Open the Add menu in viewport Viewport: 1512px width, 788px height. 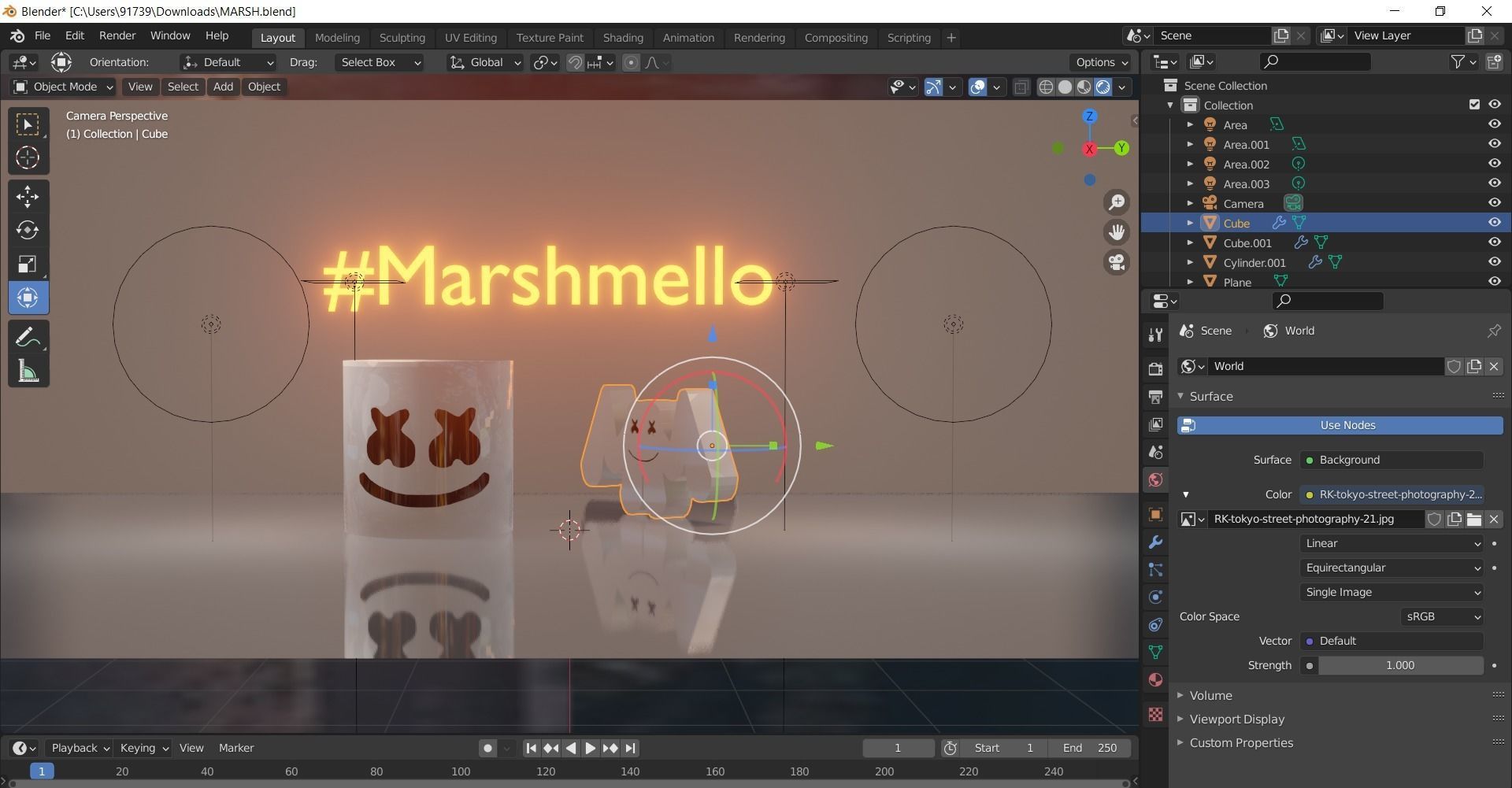click(x=223, y=87)
